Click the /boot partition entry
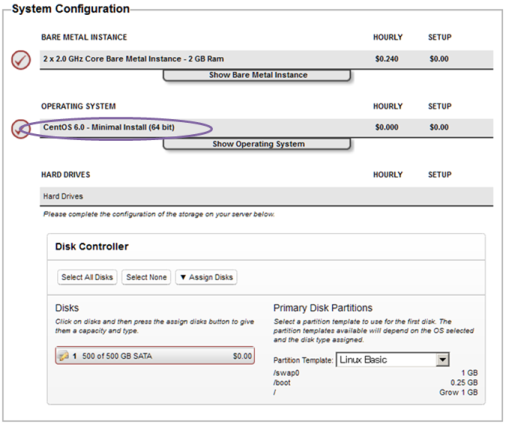 [282, 382]
